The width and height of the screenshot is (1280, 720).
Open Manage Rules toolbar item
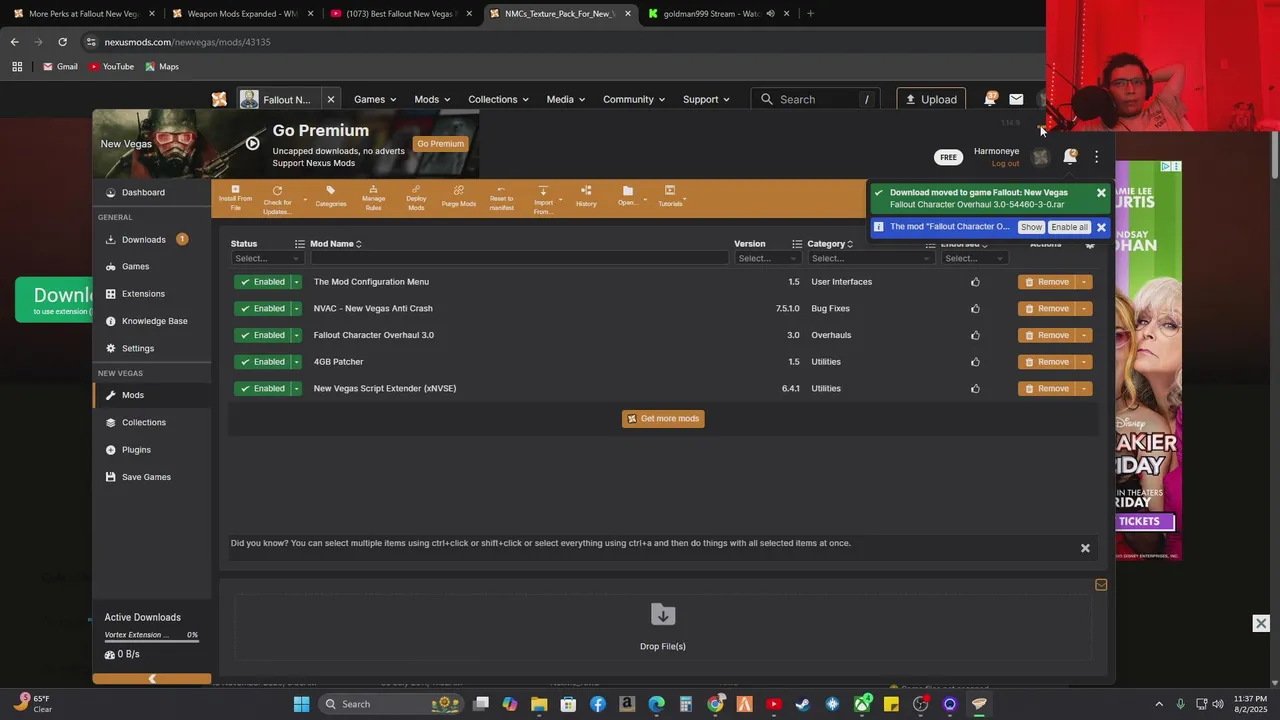pyautogui.click(x=373, y=197)
